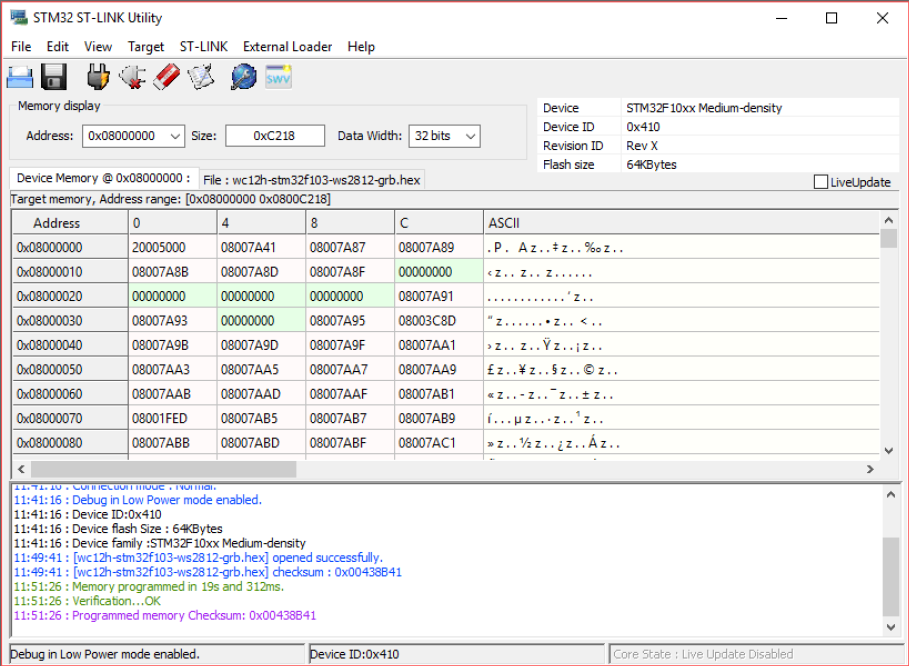The height and width of the screenshot is (666, 909).
Task: Click the log panel vertical scrollbar thumb
Action: (890, 577)
